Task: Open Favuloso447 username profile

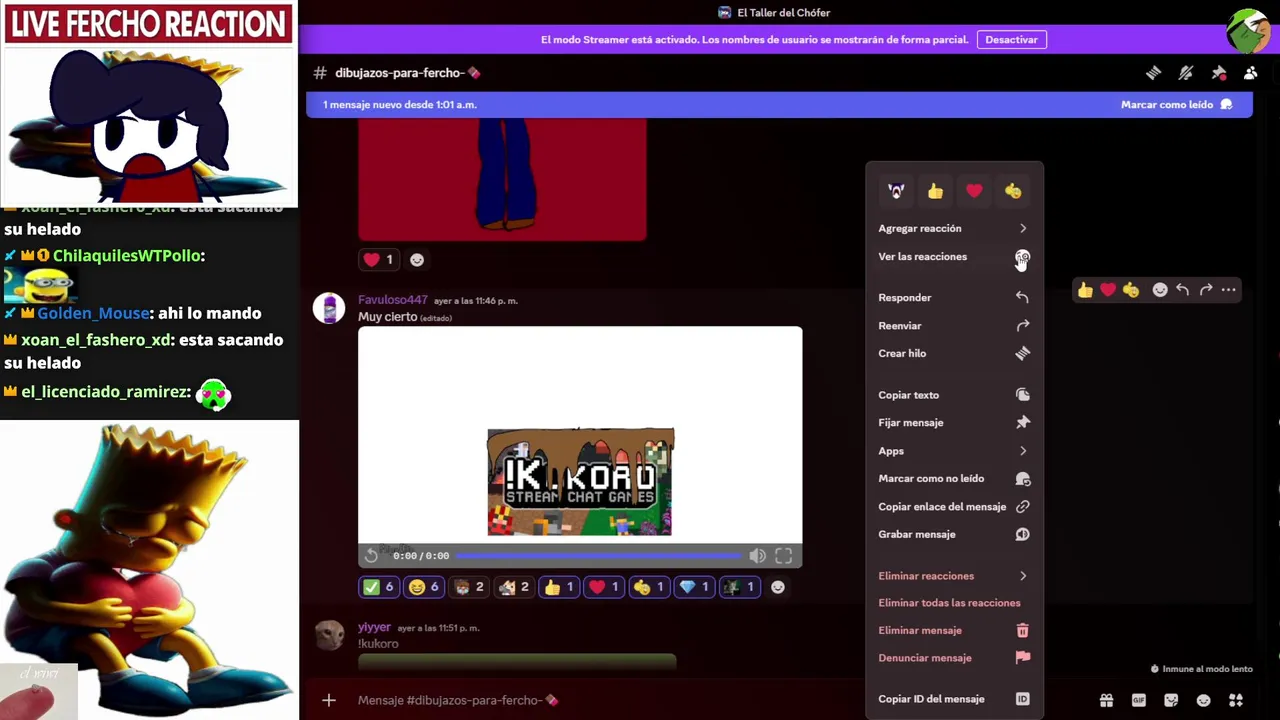Action: (x=393, y=300)
